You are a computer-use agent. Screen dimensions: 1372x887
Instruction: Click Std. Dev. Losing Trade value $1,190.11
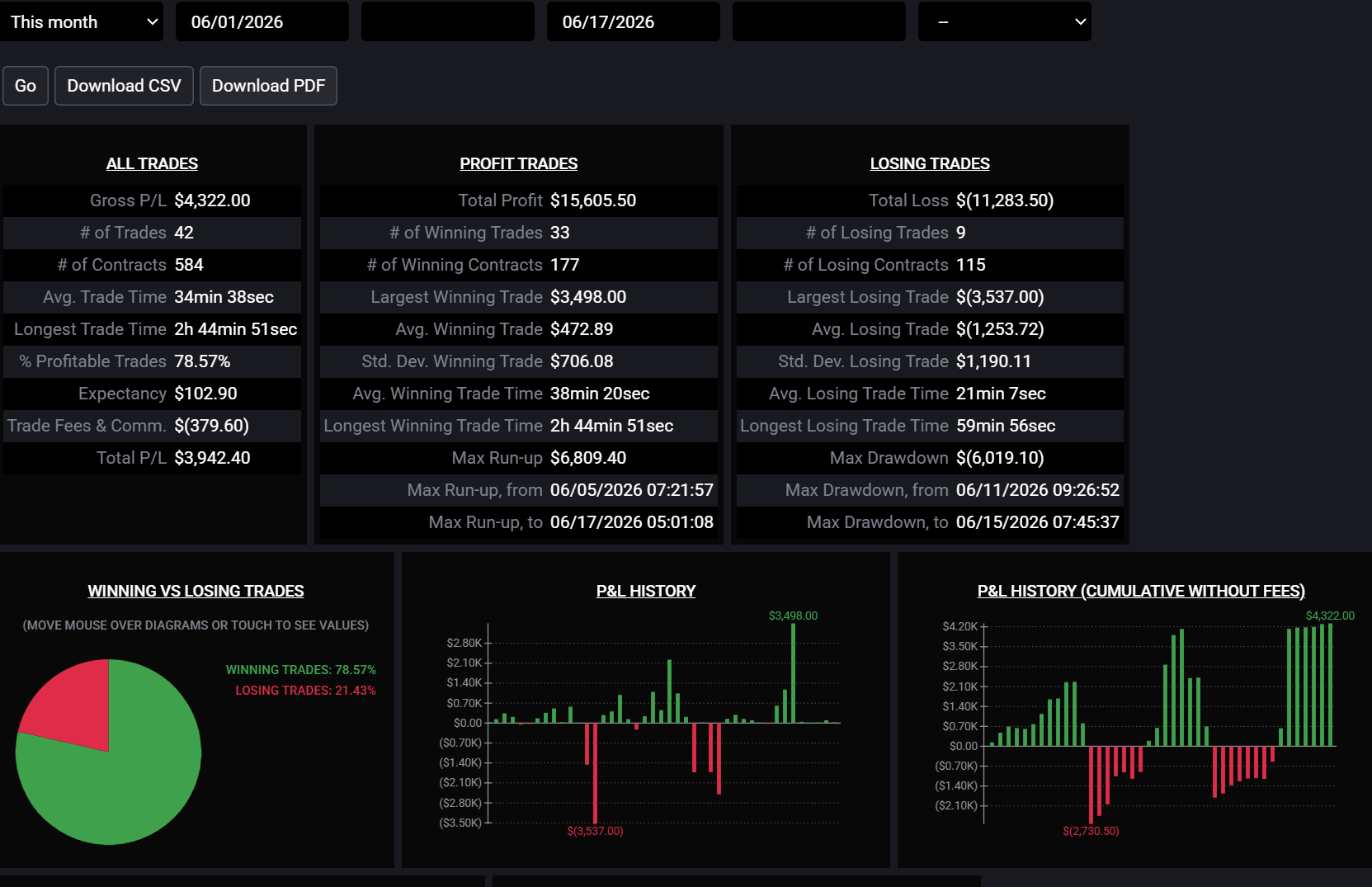tap(993, 361)
